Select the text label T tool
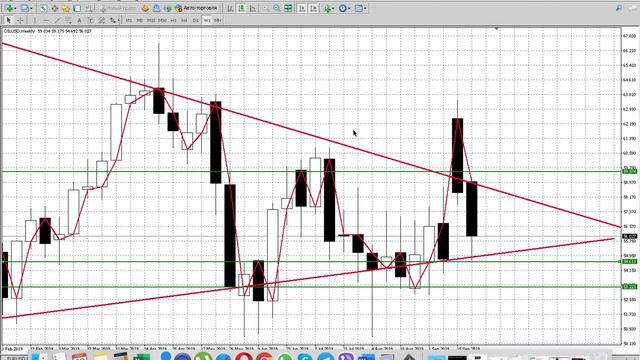The width and height of the screenshot is (640, 360). click(90, 20)
